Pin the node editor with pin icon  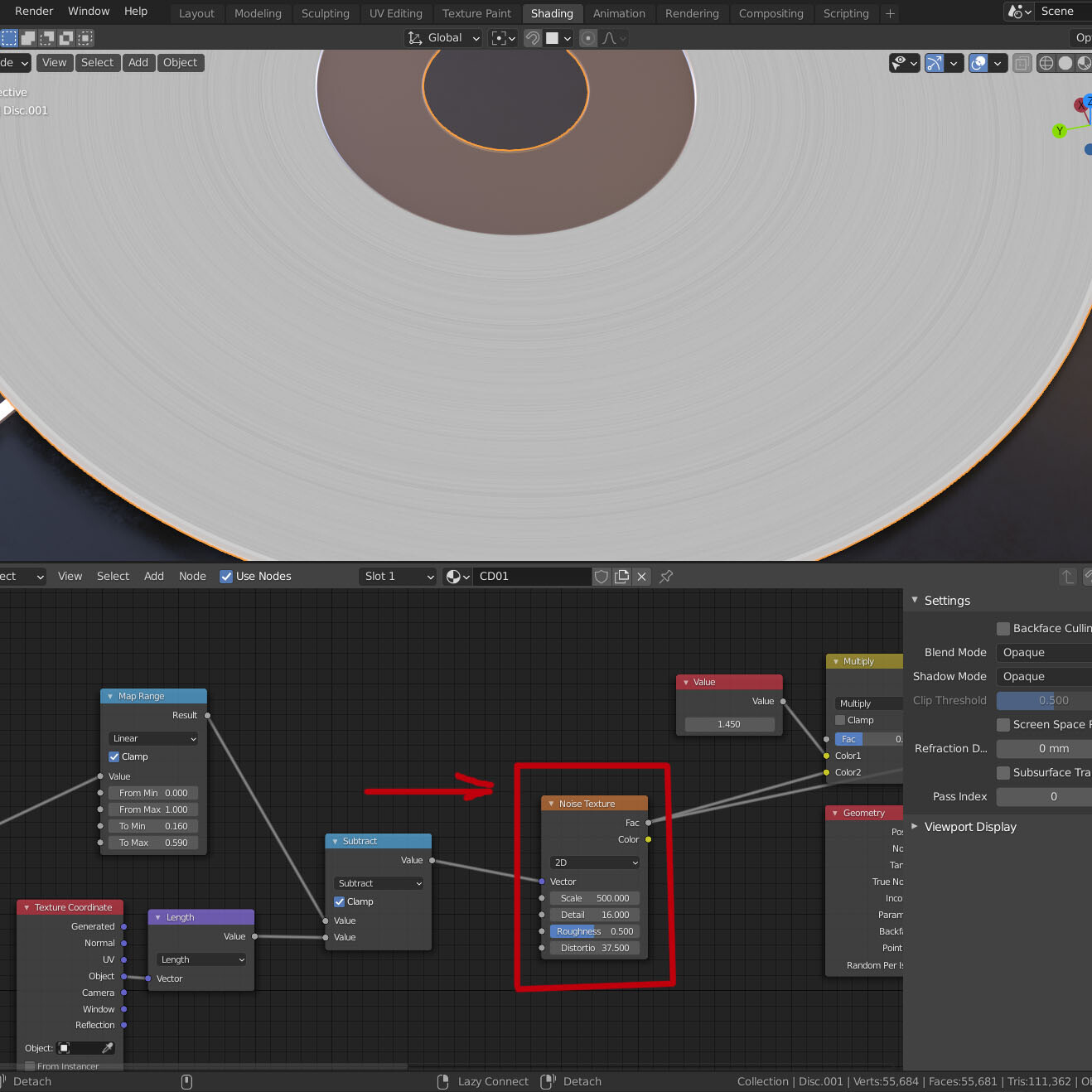[666, 577]
